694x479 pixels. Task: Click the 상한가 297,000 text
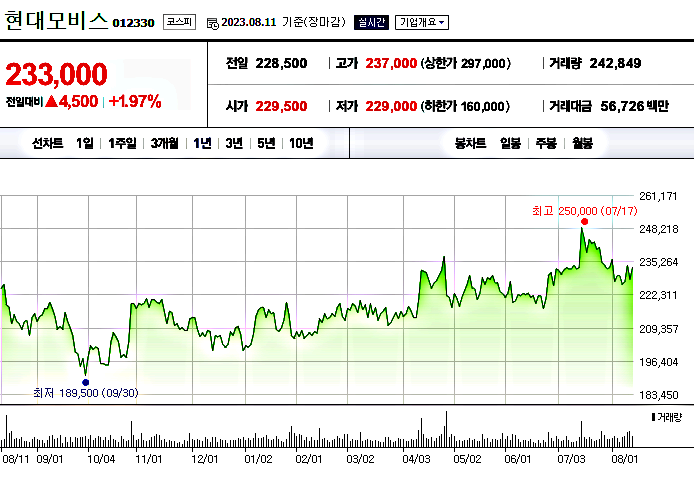466,63
